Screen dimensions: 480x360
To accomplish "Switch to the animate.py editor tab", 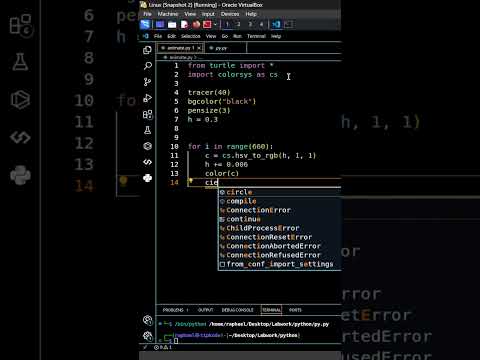I will pyautogui.click(x=179, y=48).
